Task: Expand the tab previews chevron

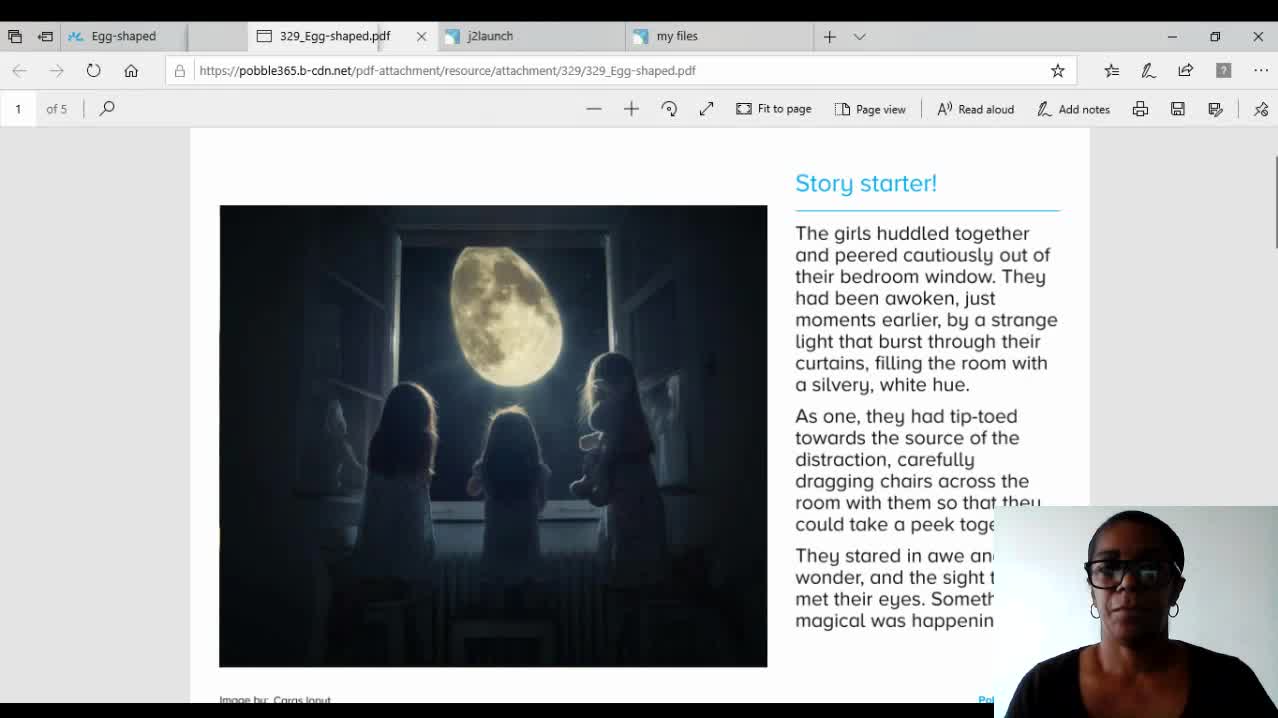Action: 859,36
